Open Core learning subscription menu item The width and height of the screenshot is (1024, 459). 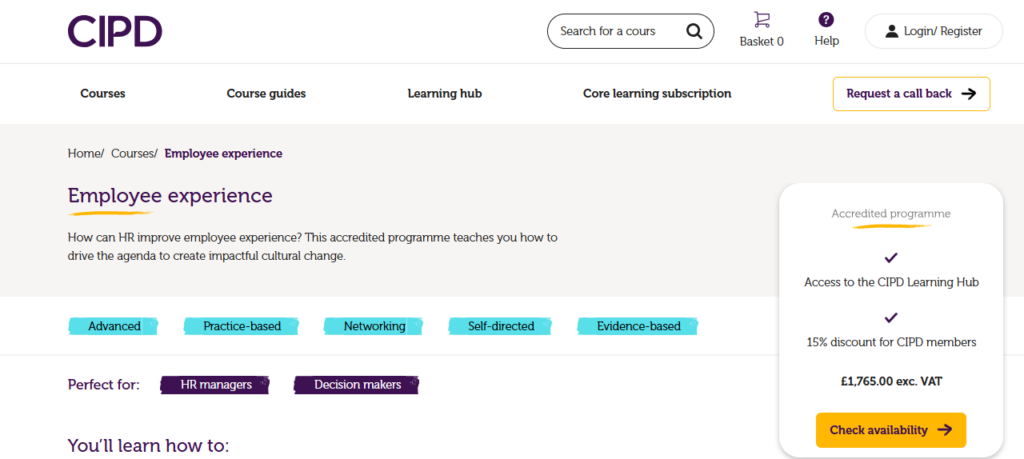pyautogui.click(x=657, y=93)
